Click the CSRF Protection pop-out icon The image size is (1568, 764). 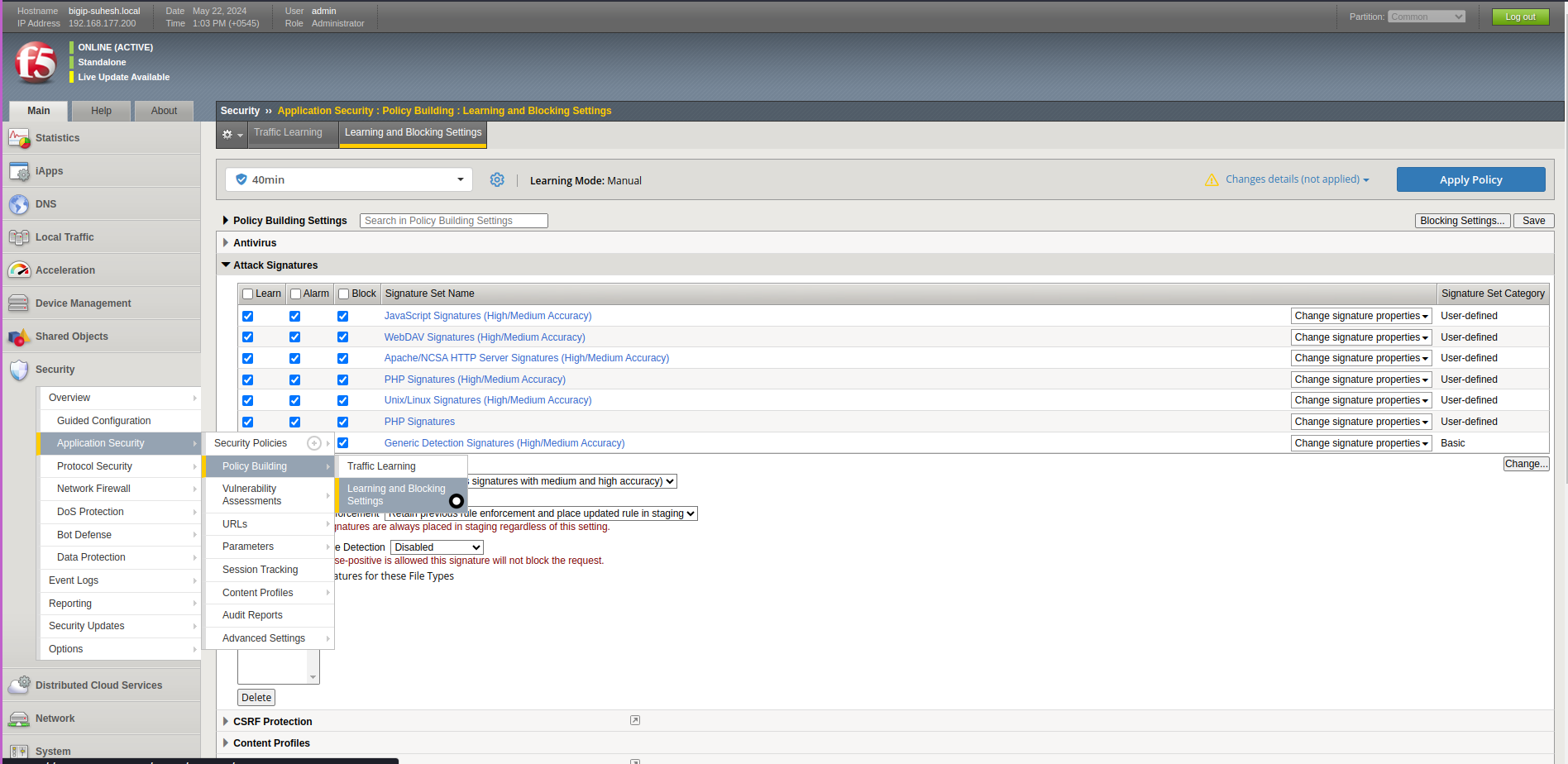point(635,721)
